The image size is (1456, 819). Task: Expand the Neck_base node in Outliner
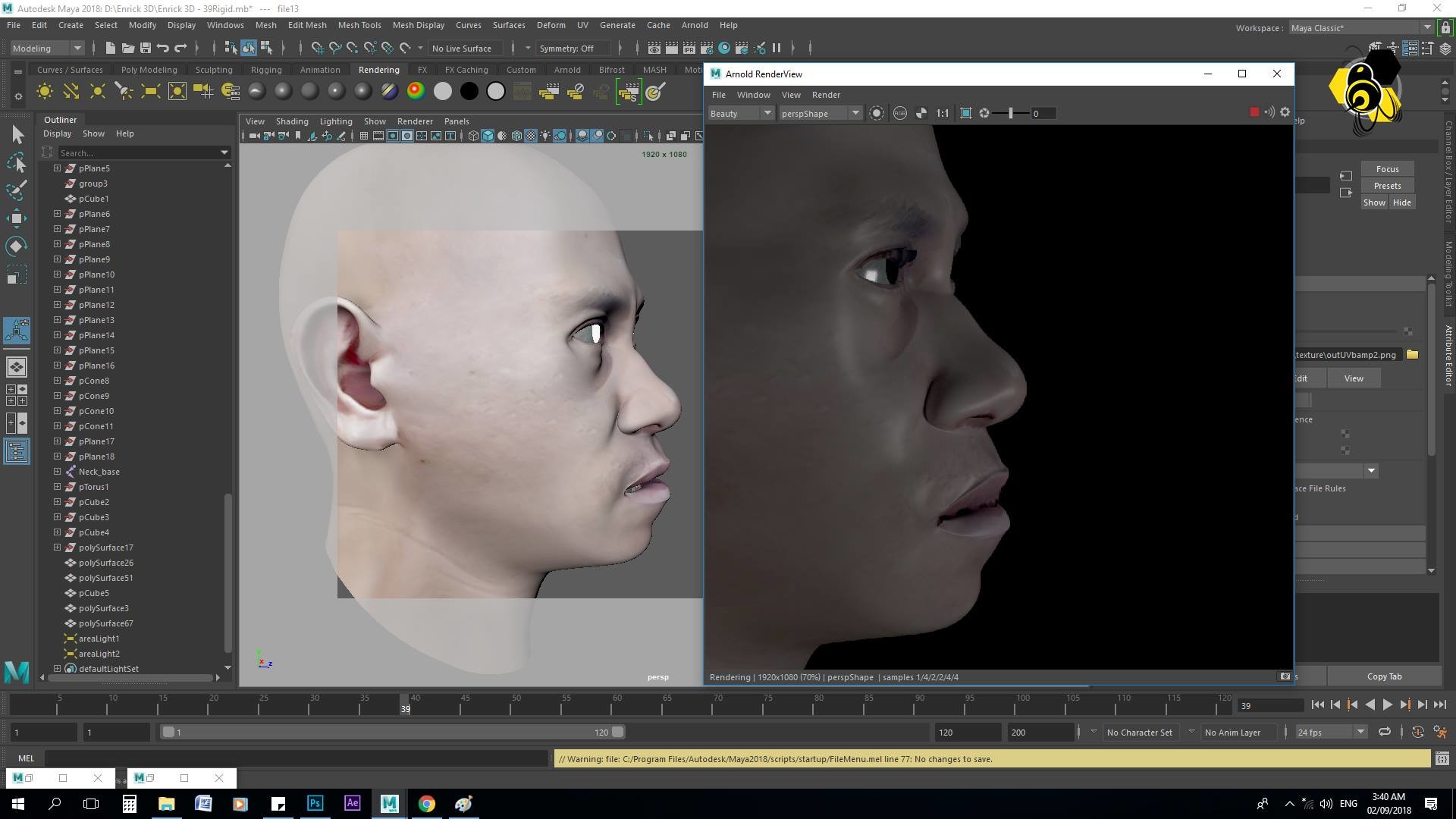point(57,471)
